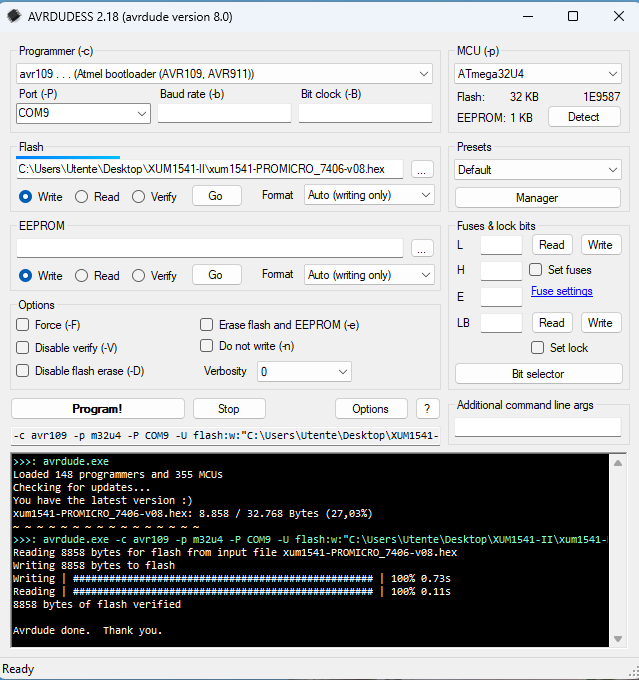This screenshot has width=639, height=680.
Task: Open the Fuse settings link
Action: click(562, 291)
